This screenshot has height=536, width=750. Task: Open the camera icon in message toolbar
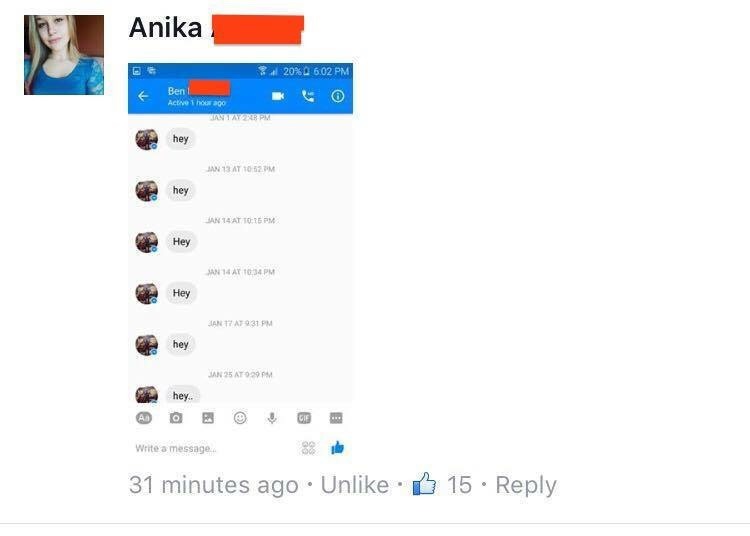(x=176, y=418)
